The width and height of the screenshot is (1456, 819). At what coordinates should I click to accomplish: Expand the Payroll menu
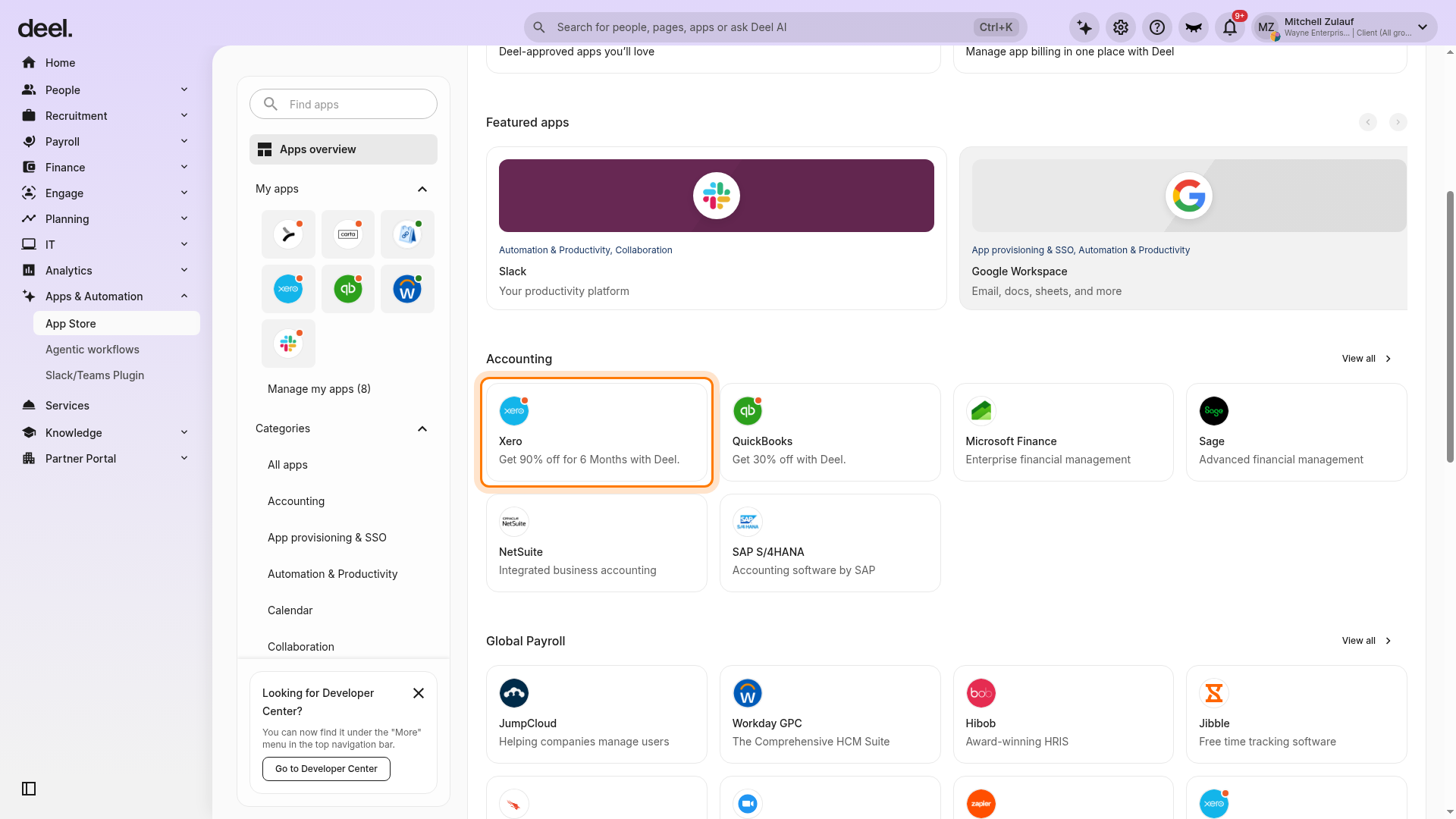[106, 141]
